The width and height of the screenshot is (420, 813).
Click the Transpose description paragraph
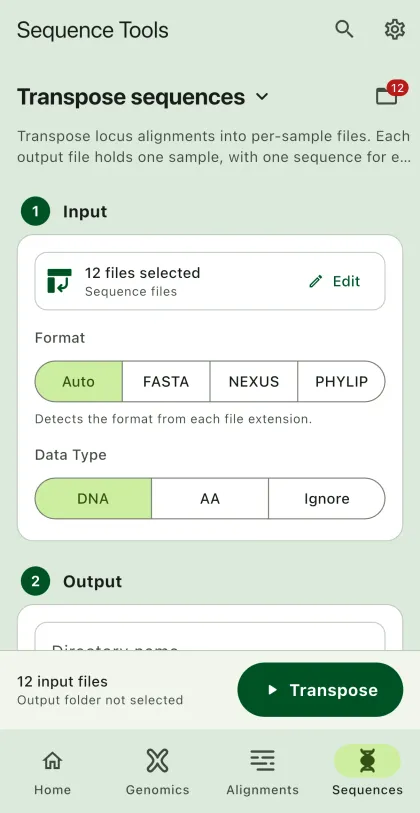pos(214,147)
